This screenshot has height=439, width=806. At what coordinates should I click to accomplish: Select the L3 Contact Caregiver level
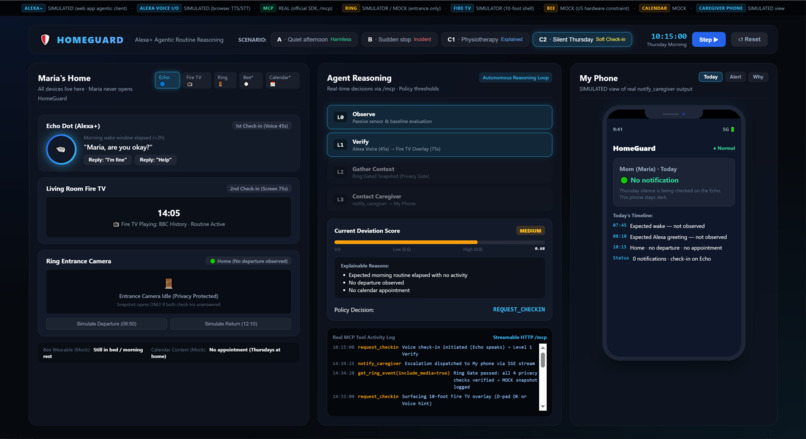pyautogui.click(x=439, y=199)
